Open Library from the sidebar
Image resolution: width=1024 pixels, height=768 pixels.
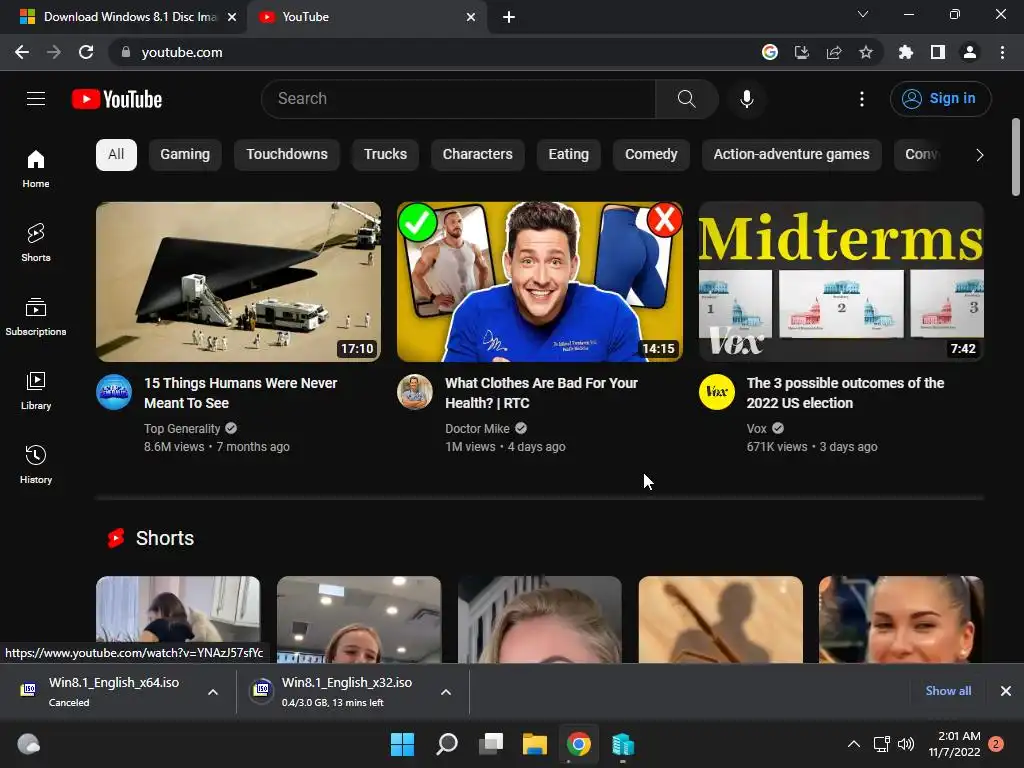click(x=36, y=391)
